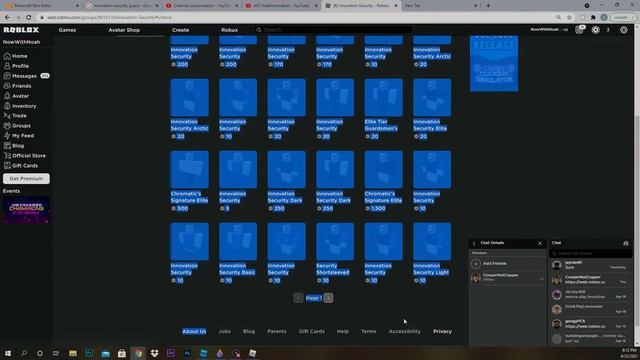
Task: Open the Accessibility footer link
Action: point(404,331)
